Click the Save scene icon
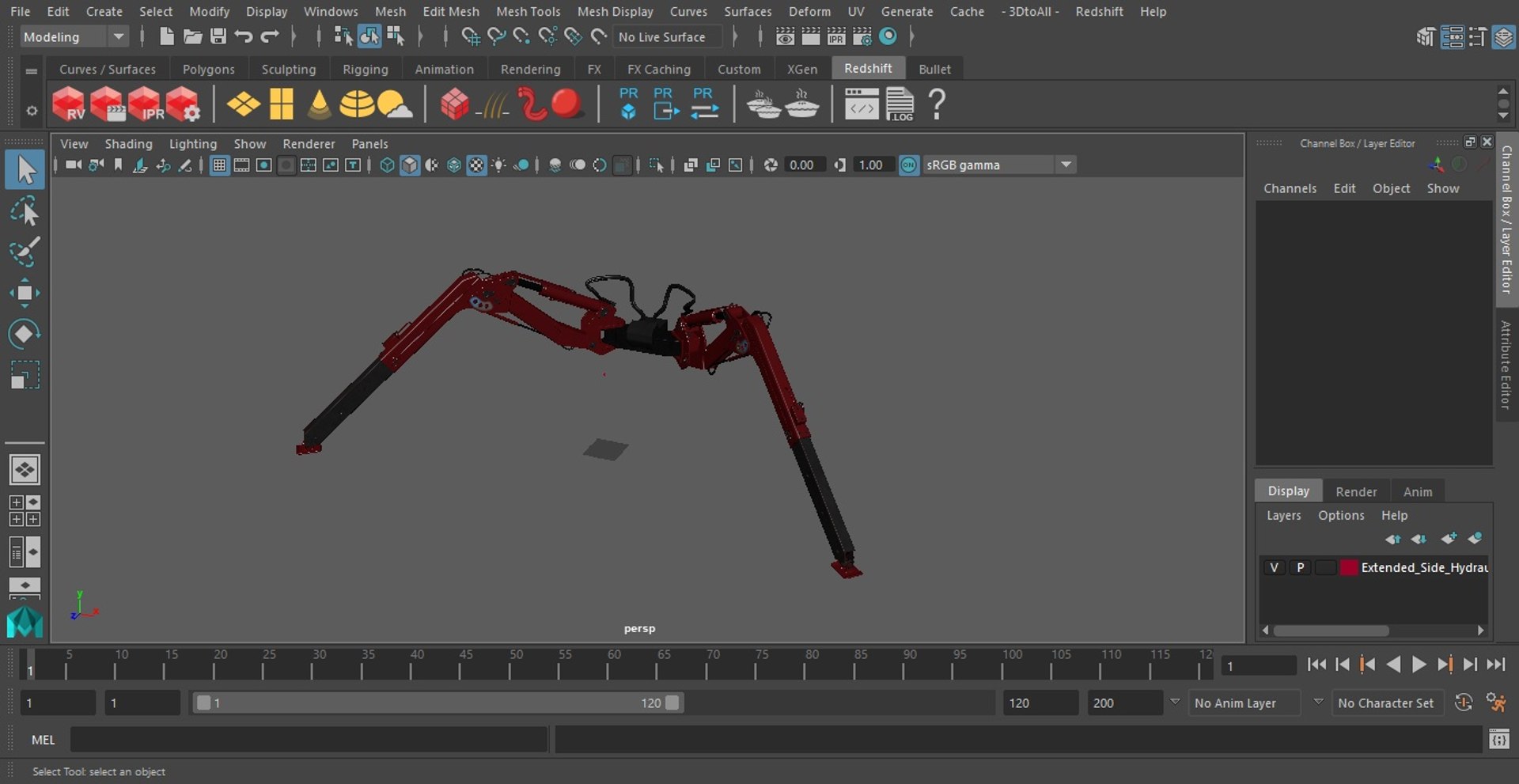The height and width of the screenshot is (784, 1519). (218, 36)
